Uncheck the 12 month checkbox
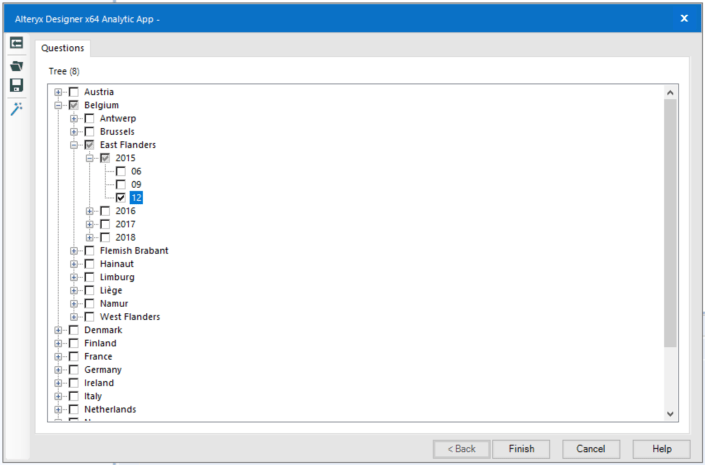This screenshot has width=705, height=465. (121, 198)
